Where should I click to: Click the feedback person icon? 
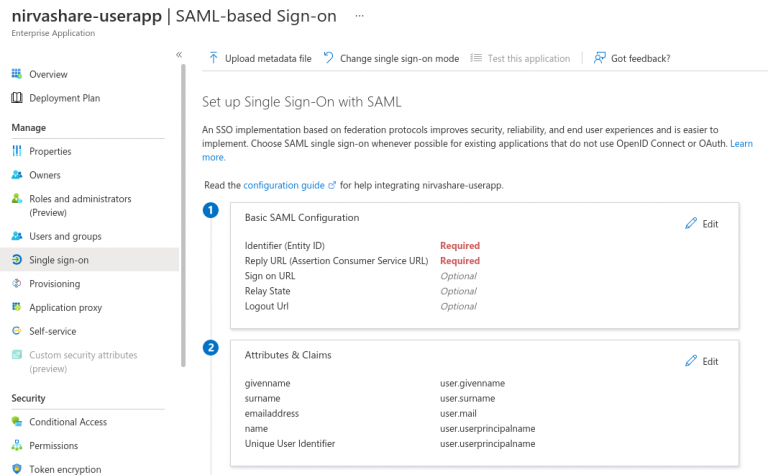coord(600,58)
